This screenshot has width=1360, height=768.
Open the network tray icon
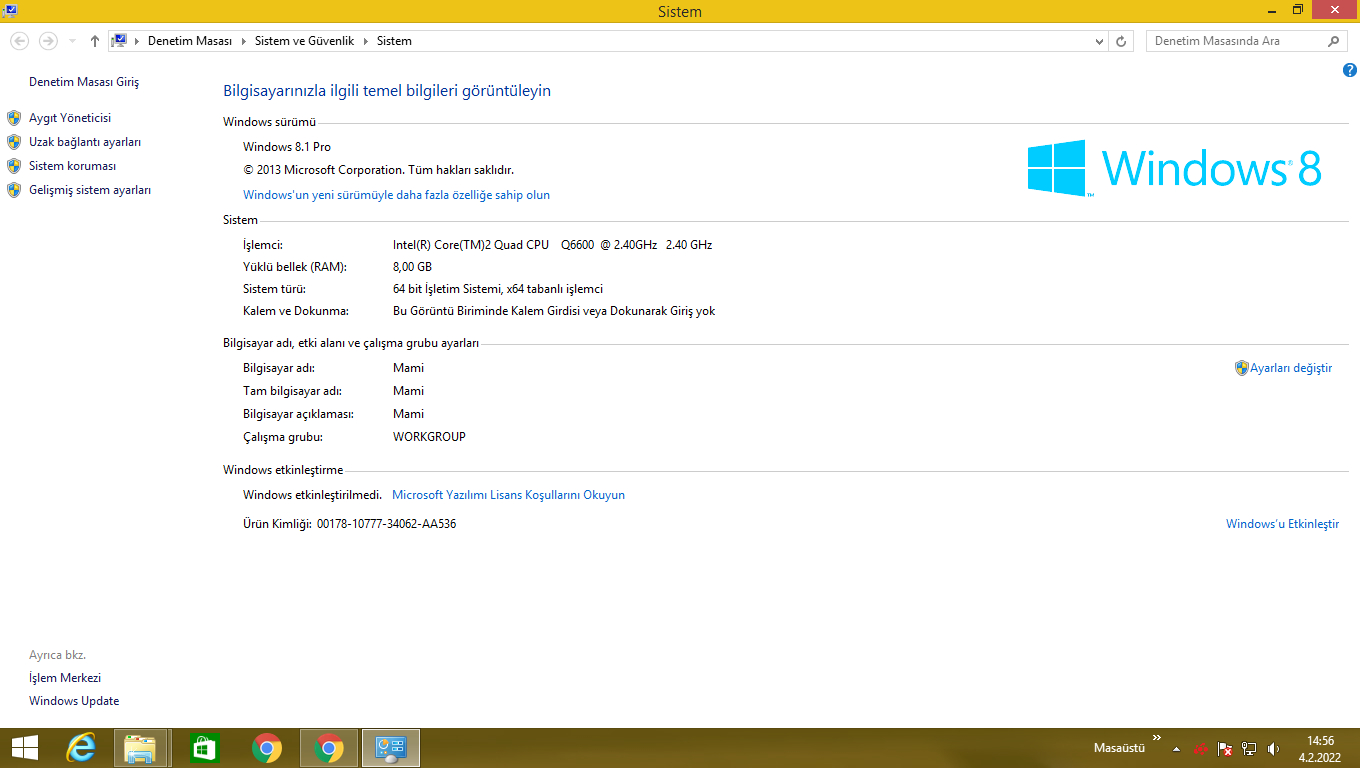pos(1249,749)
